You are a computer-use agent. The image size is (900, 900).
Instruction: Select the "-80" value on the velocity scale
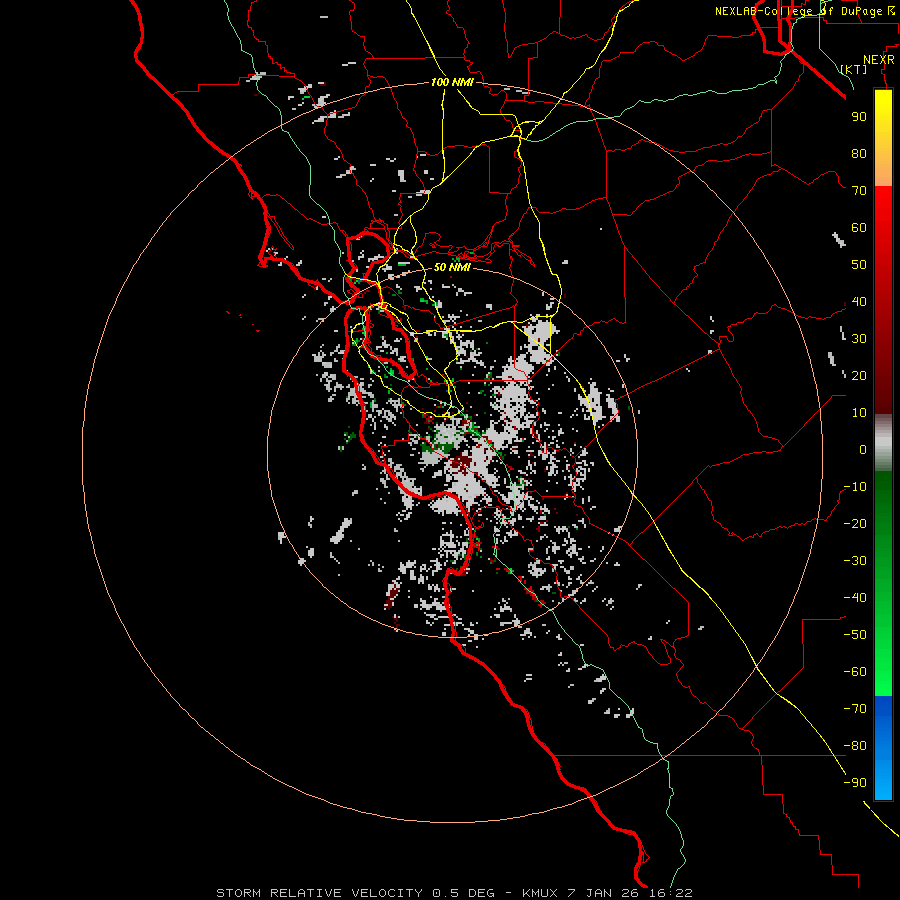(x=855, y=746)
